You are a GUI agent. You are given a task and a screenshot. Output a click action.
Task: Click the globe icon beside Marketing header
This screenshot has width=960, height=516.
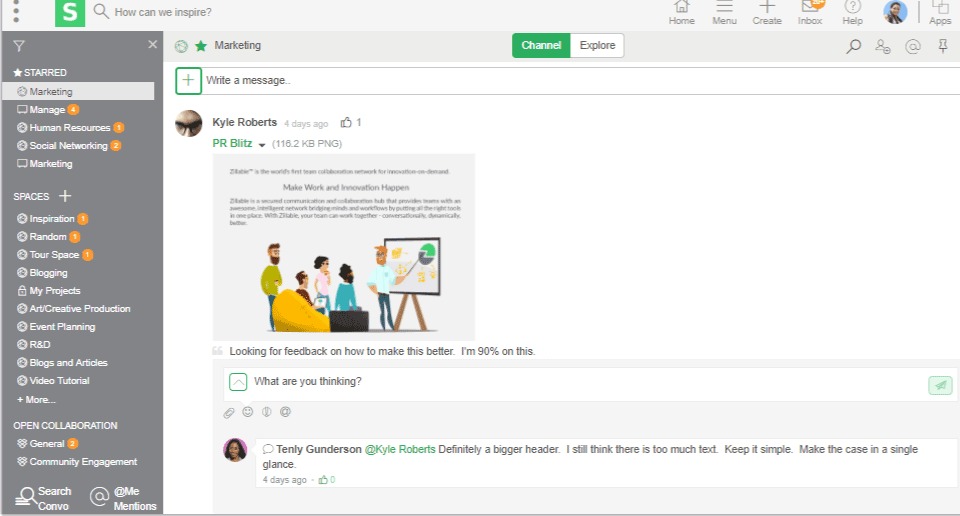(181, 46)
